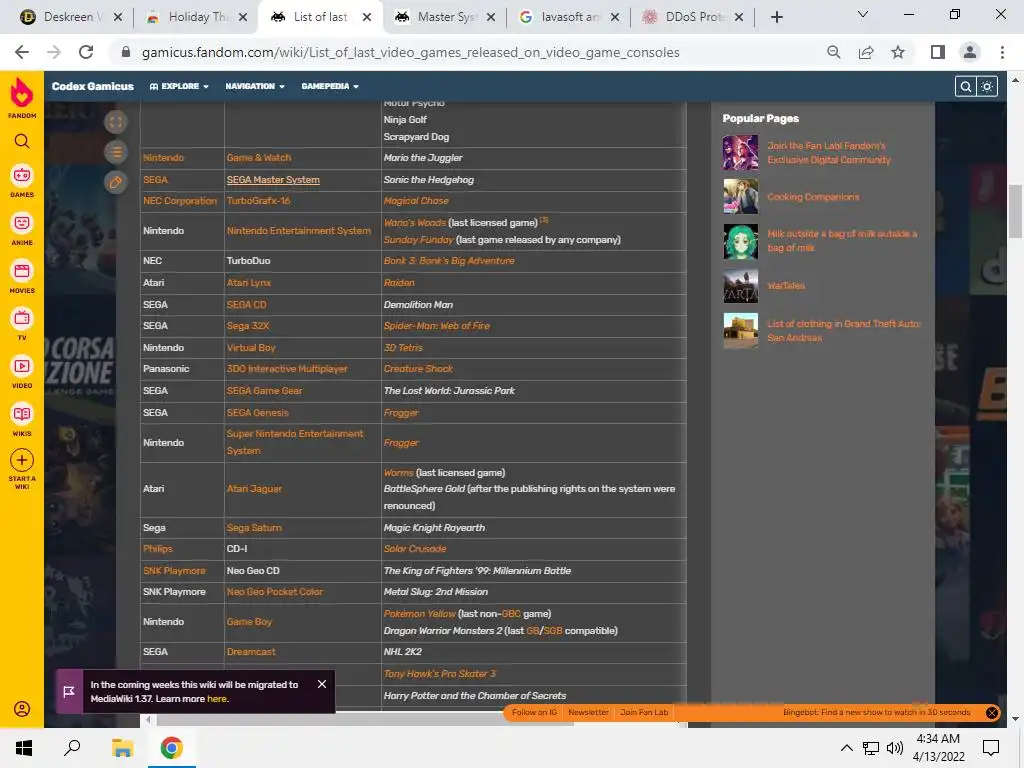Click the Join Fan Lab button
Screen dimensions: 1024x768
click(x=644, y=712)
